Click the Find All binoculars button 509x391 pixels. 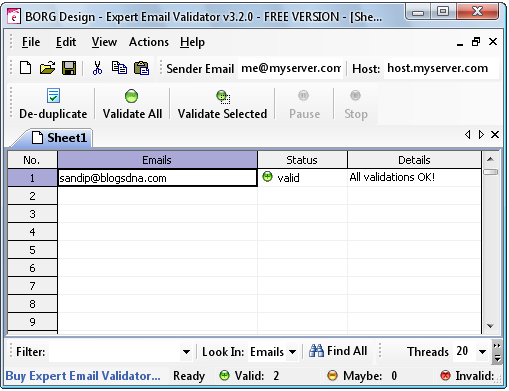(x=338, y=351)
